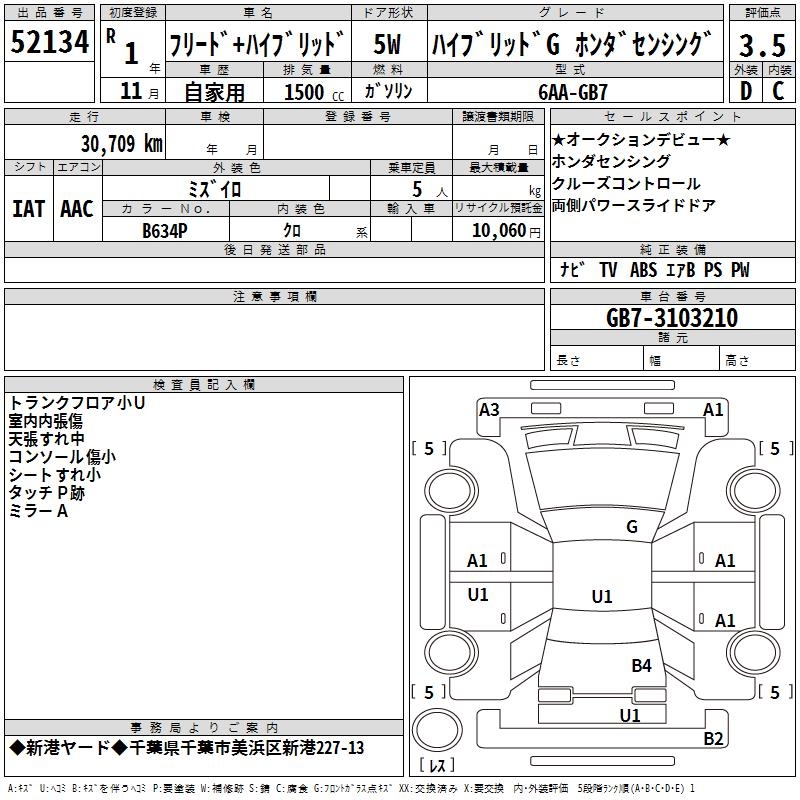Click the U1 dent marker on roof
Image resolution: width=800 pixels, height=800 pixels.
(x=601, y=597)
